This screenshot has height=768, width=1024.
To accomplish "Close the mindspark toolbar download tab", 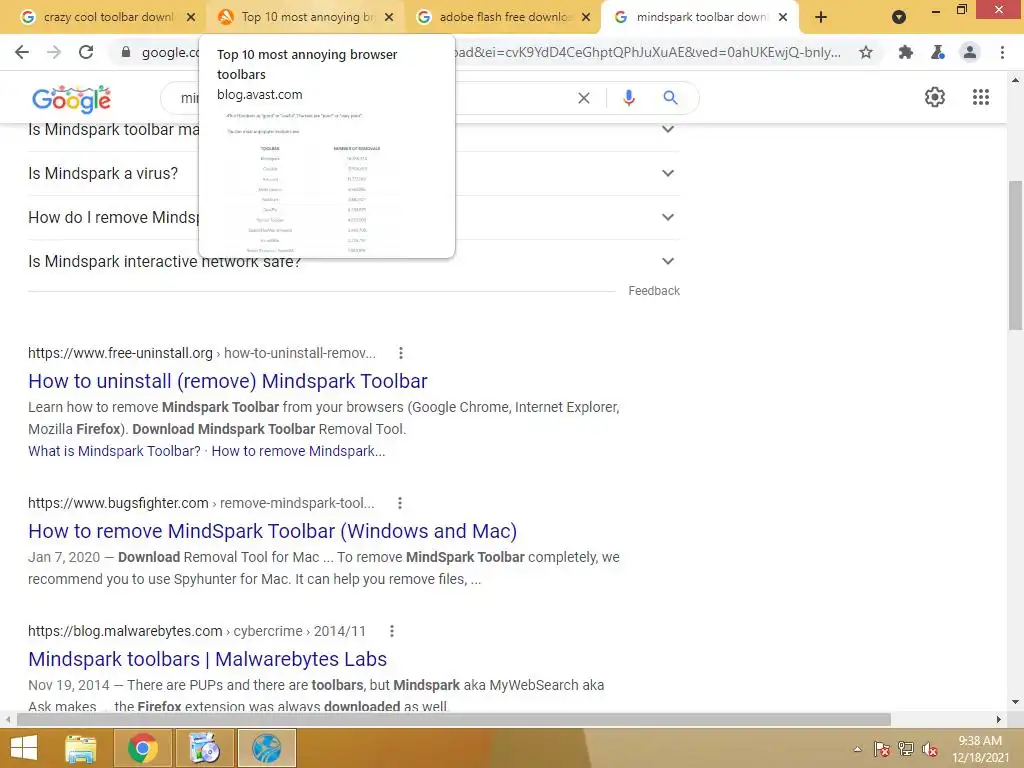I will pos(783,17).
